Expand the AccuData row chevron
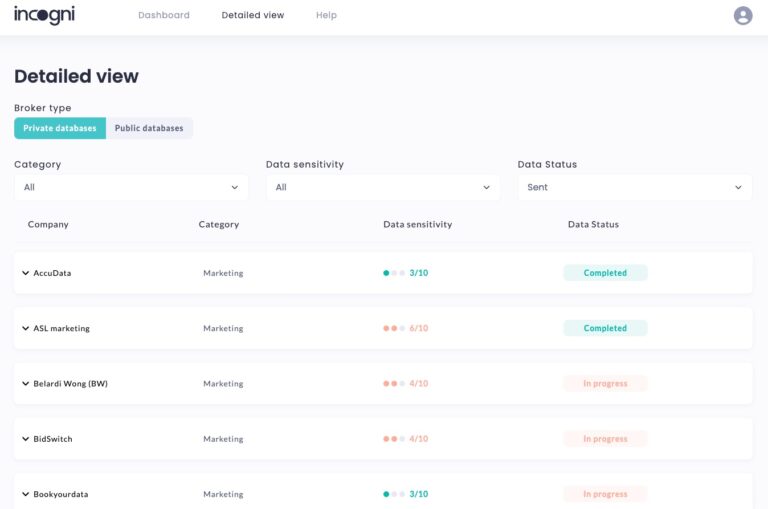Image resolution: width=768 pixels, height=509 pixels. (26, 273)
